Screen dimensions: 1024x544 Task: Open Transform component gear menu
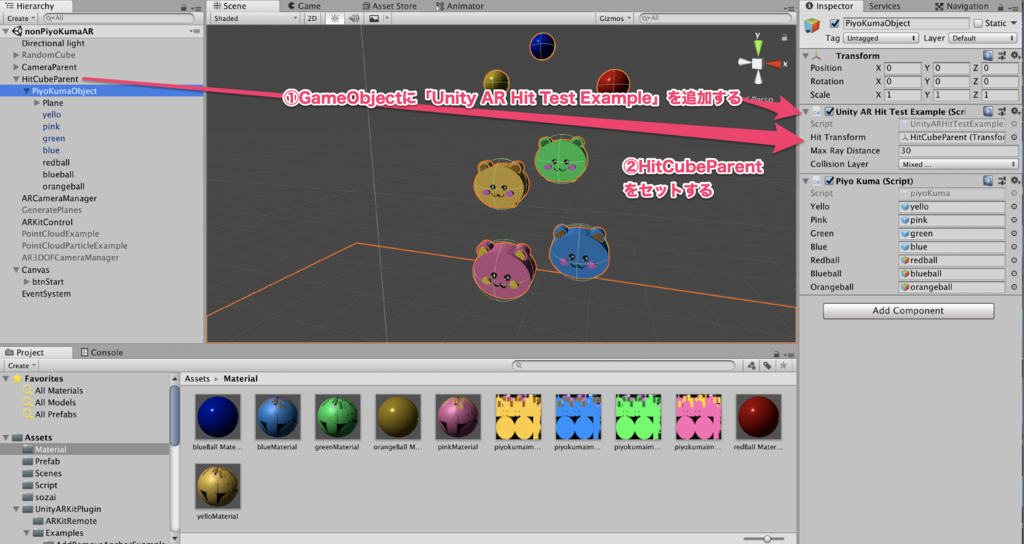(1014, 56)
